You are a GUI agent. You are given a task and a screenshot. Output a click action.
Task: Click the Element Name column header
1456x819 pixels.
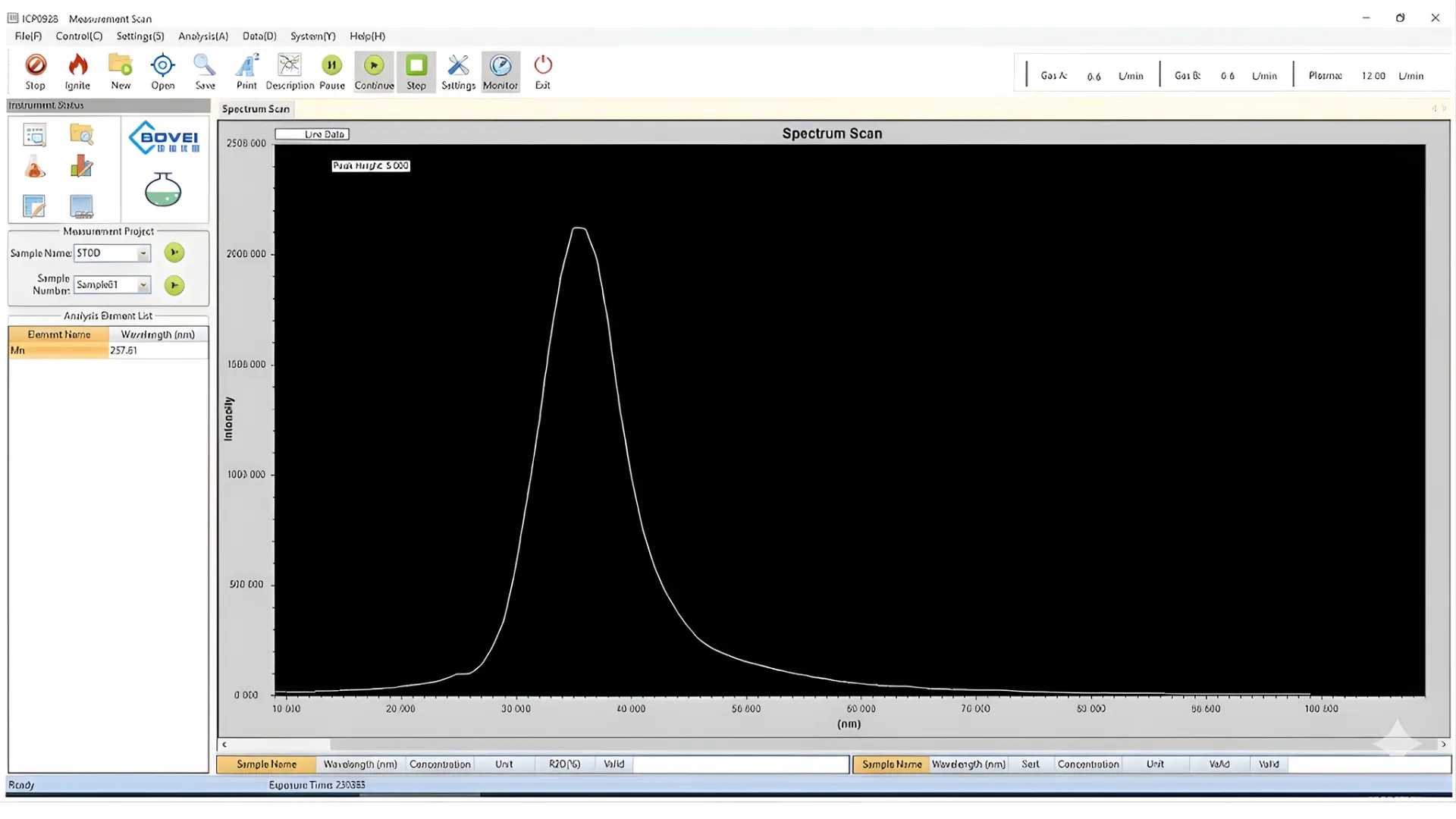coord(58,334)
